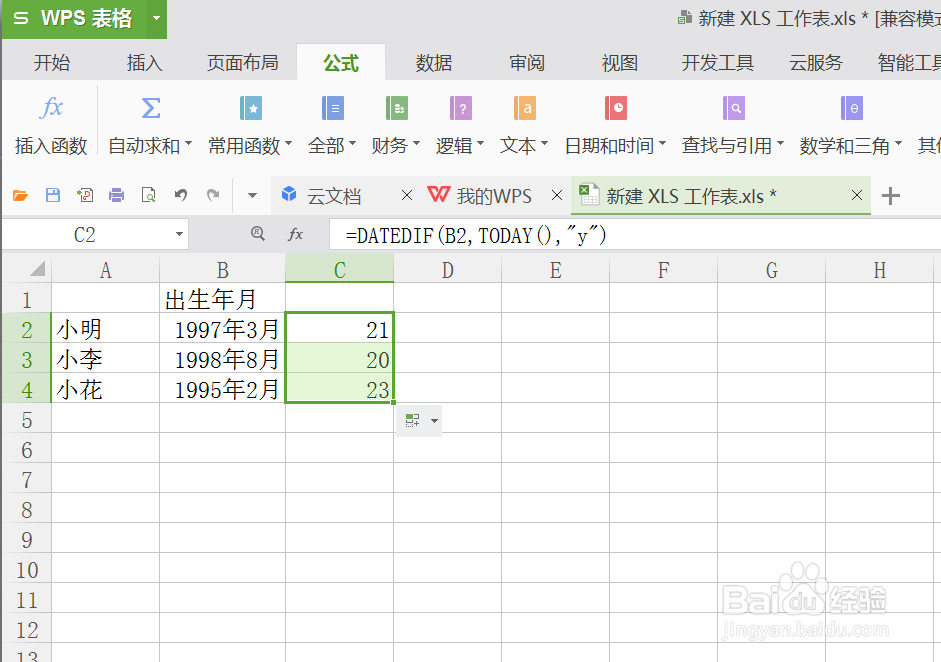Viewport: 941px width, 662px height.
Task: Select cell containing 小花
Action: [x=106, y=389]
